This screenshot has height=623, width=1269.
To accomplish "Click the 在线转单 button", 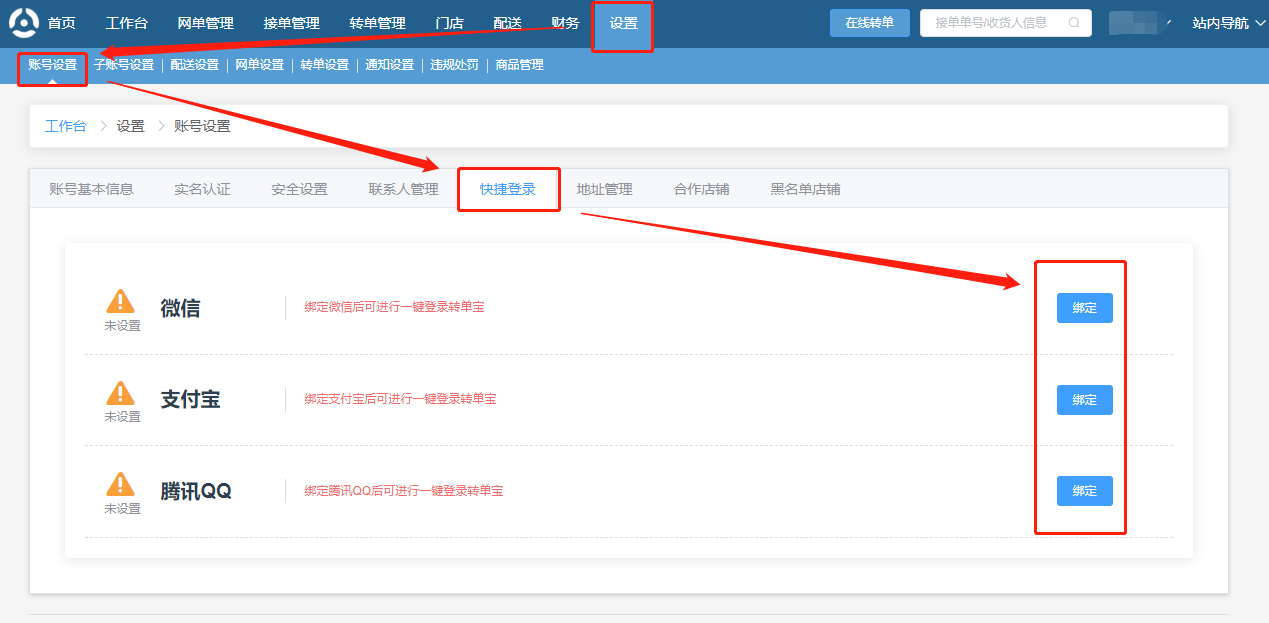I will pos(870,23).
